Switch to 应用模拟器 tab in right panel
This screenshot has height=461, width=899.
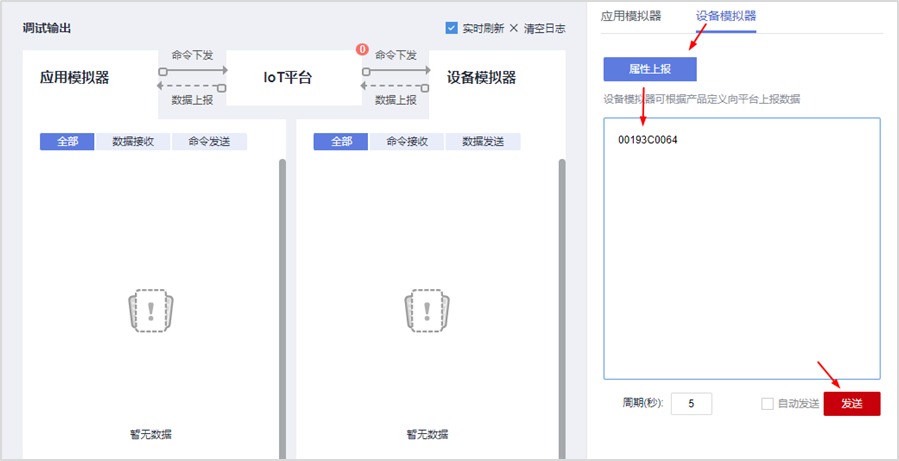tap(630, 16)
